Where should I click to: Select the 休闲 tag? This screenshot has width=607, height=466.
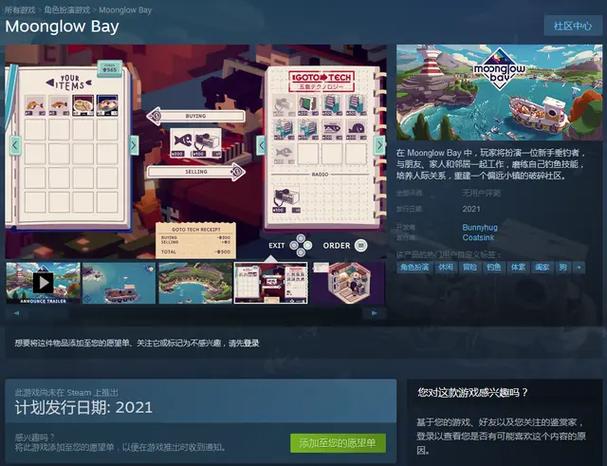pos(447,267)
